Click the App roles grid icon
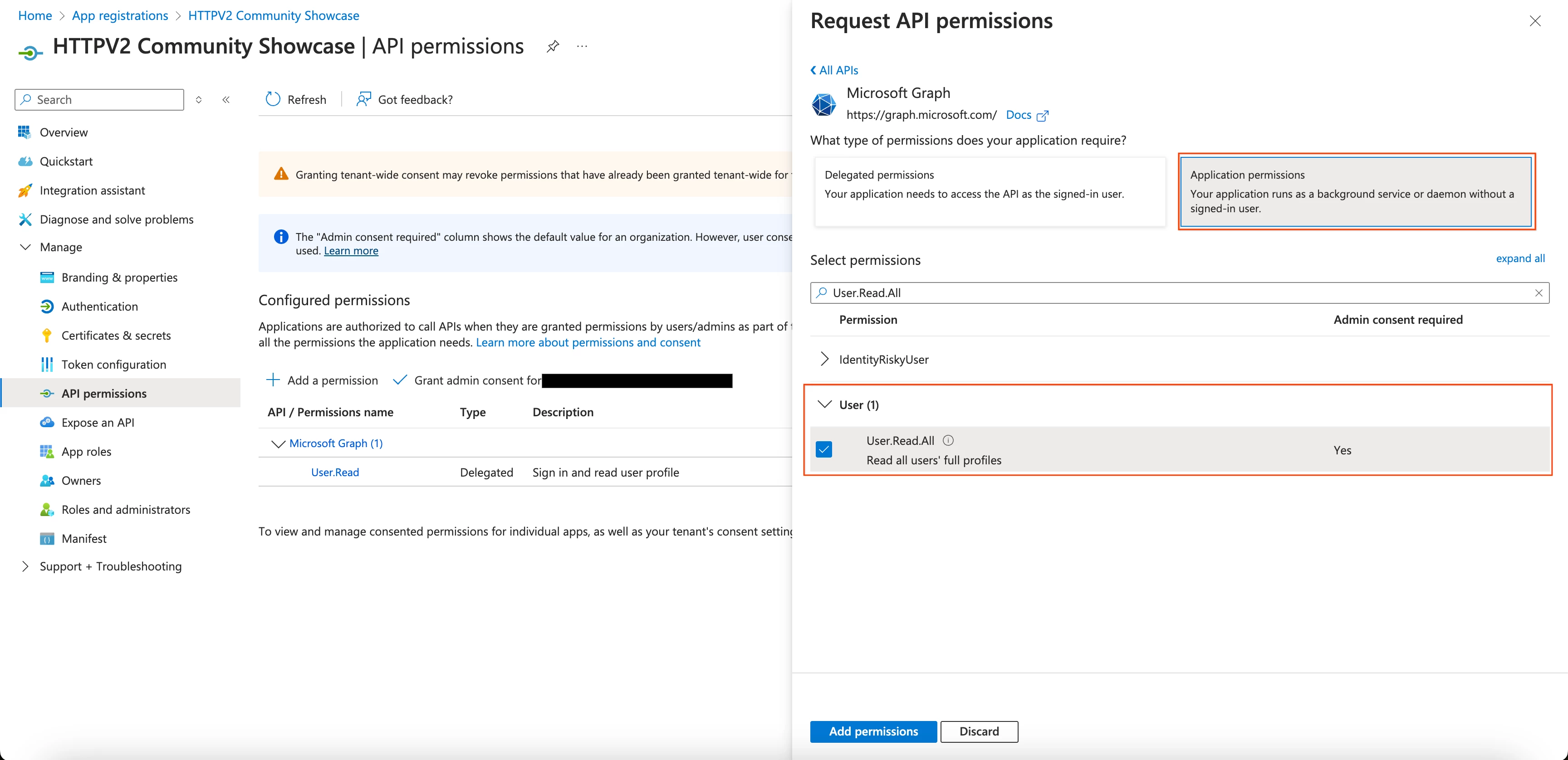 pos(47,452)
